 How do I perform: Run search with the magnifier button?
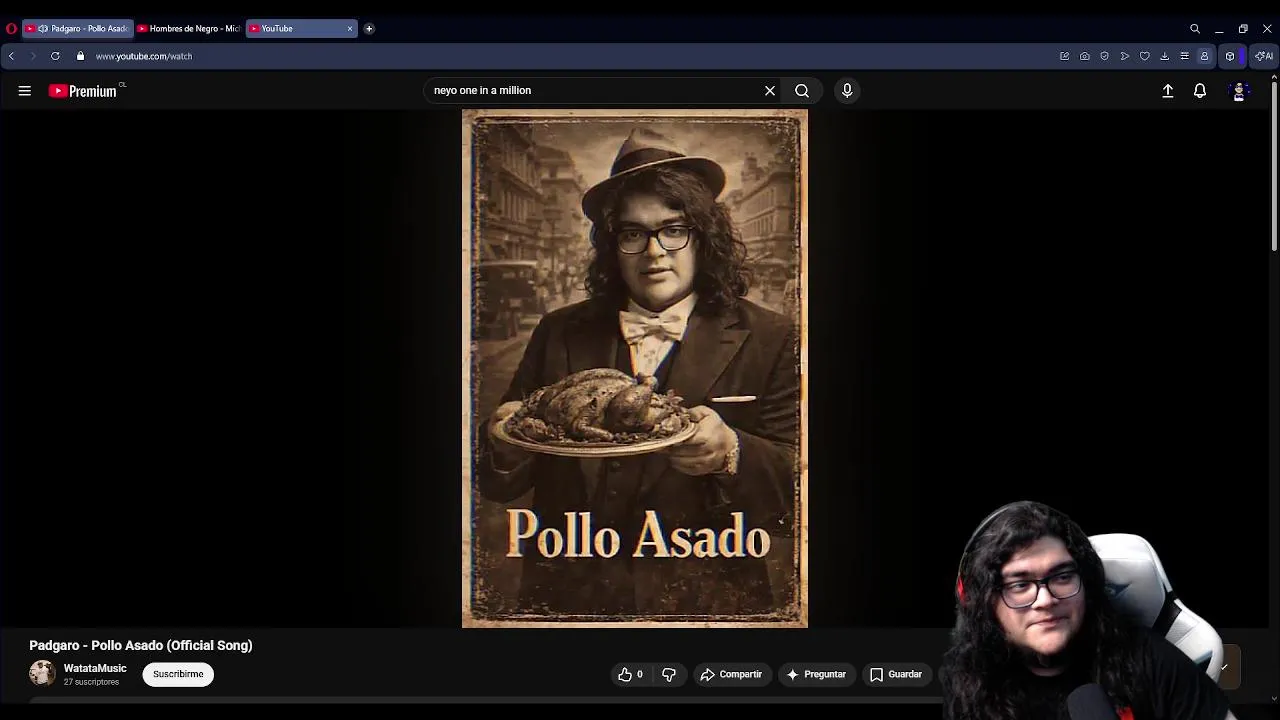coord(802,91)
